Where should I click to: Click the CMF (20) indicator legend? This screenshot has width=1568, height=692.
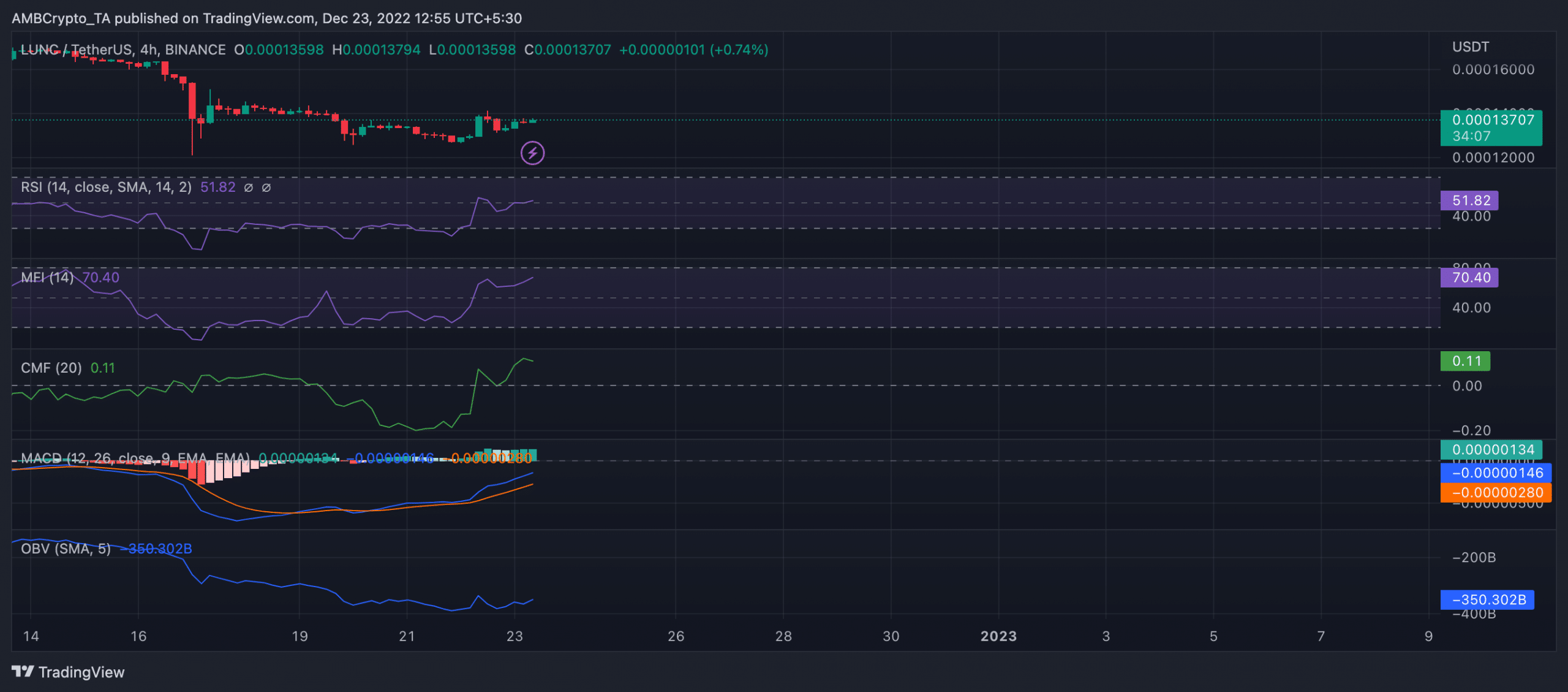[x=51, y=368]
